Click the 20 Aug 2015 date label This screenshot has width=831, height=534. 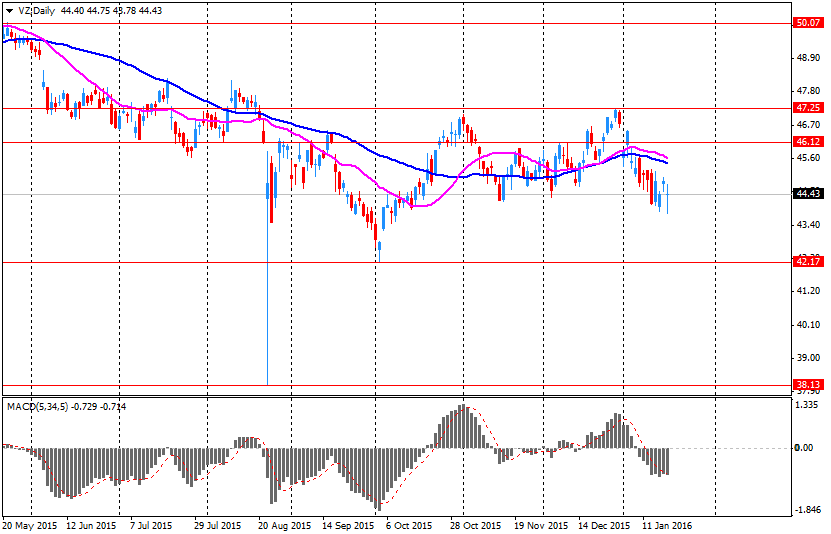click(x=282, y=525)
